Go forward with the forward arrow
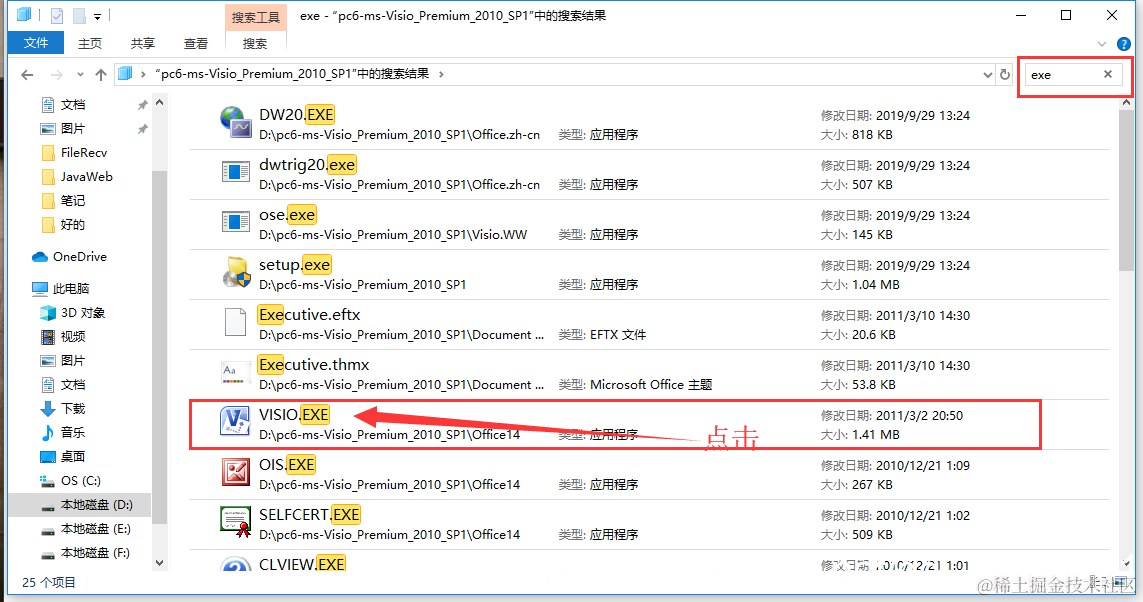The image size is (1143, 602). pos(56,74)
